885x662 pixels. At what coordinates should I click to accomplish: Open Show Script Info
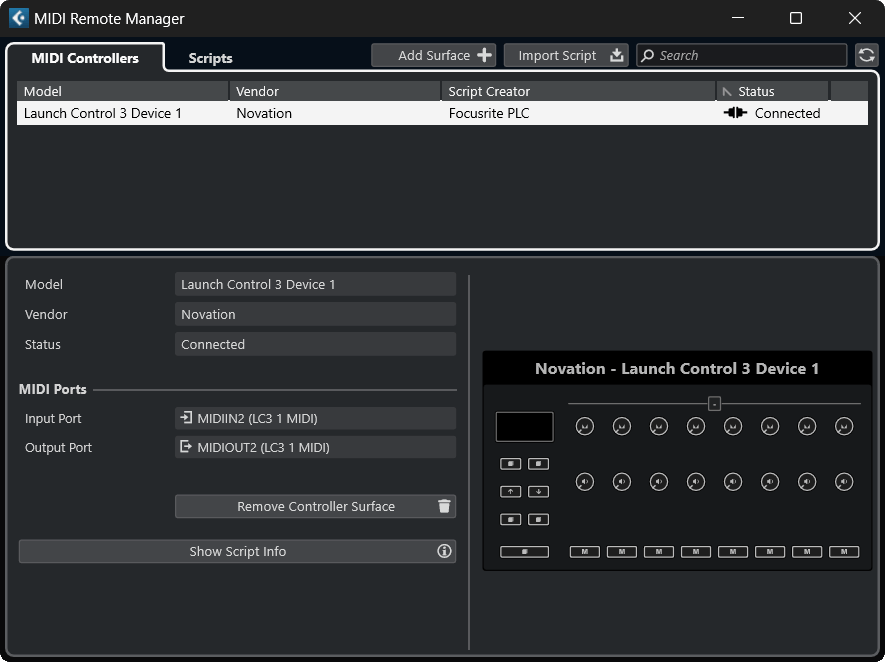(237, 551)
